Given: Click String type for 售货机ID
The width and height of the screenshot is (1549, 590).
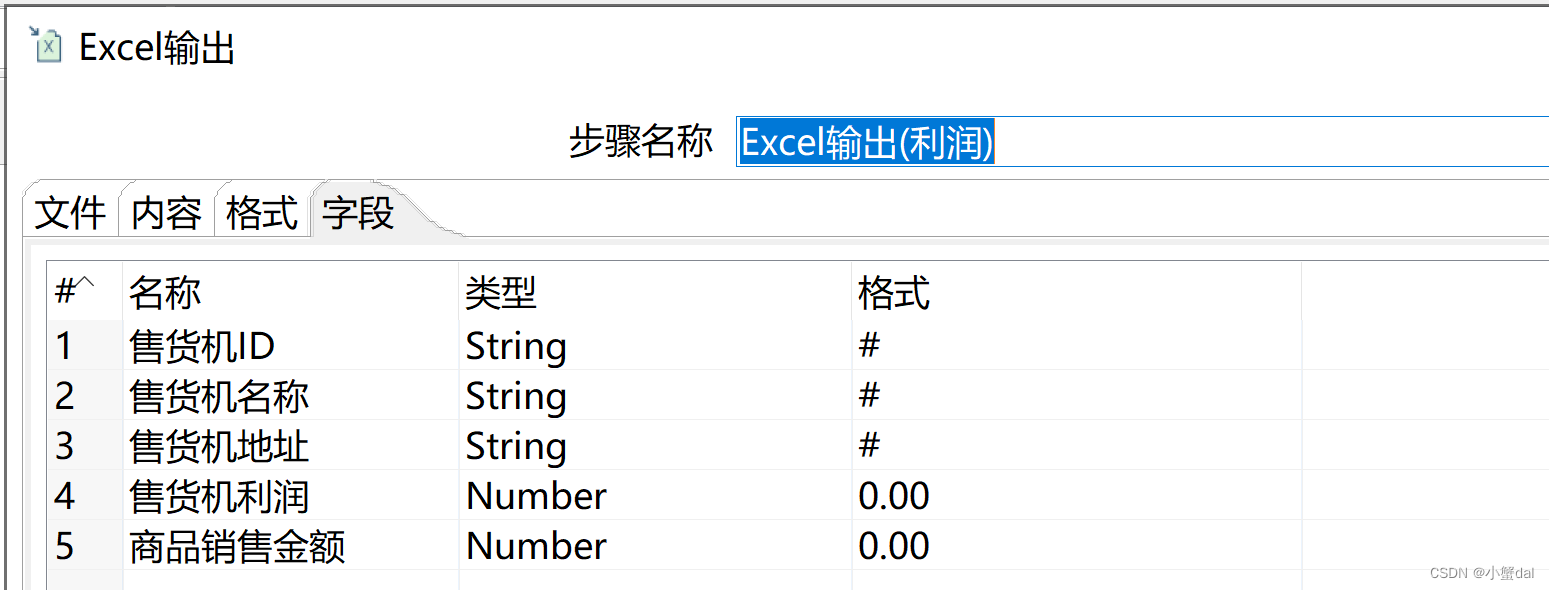Looking at the screenshot, I should coord(655,346).
